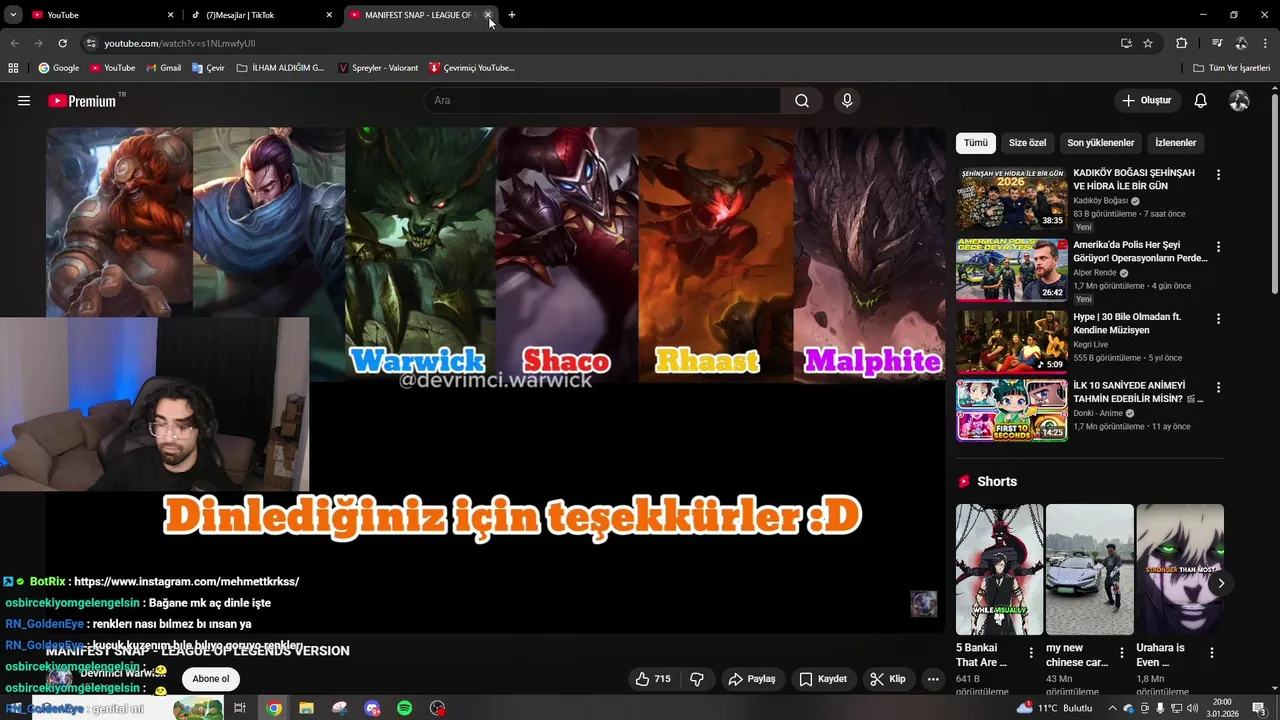Click the channel watermark on the video player

click(x=923, y=603)
